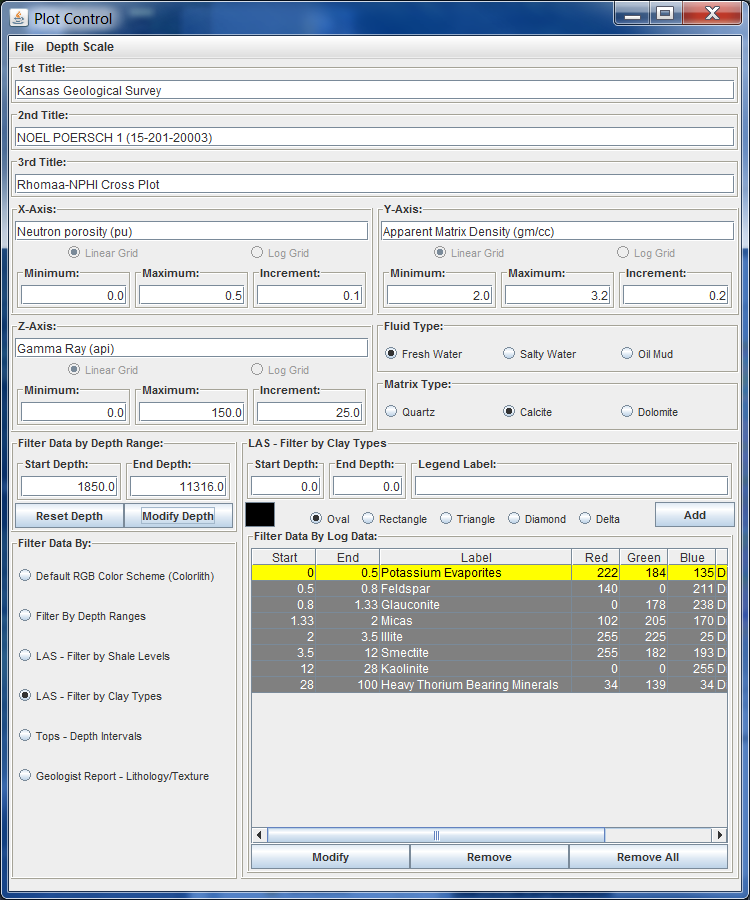Click the Modify Depth button

coord(178,516)
